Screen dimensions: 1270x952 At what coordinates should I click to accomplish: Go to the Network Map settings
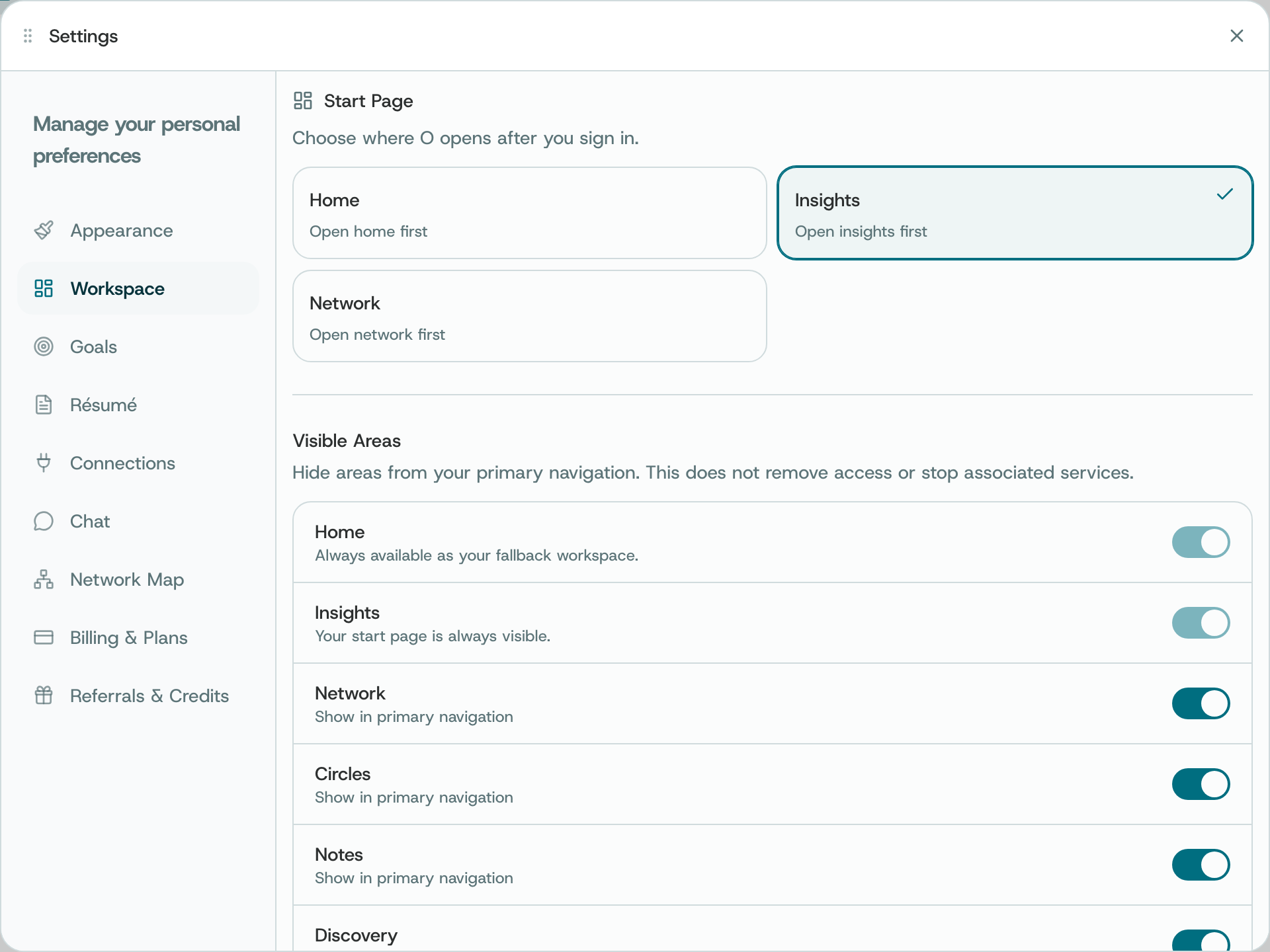click(x=138, y=579)
